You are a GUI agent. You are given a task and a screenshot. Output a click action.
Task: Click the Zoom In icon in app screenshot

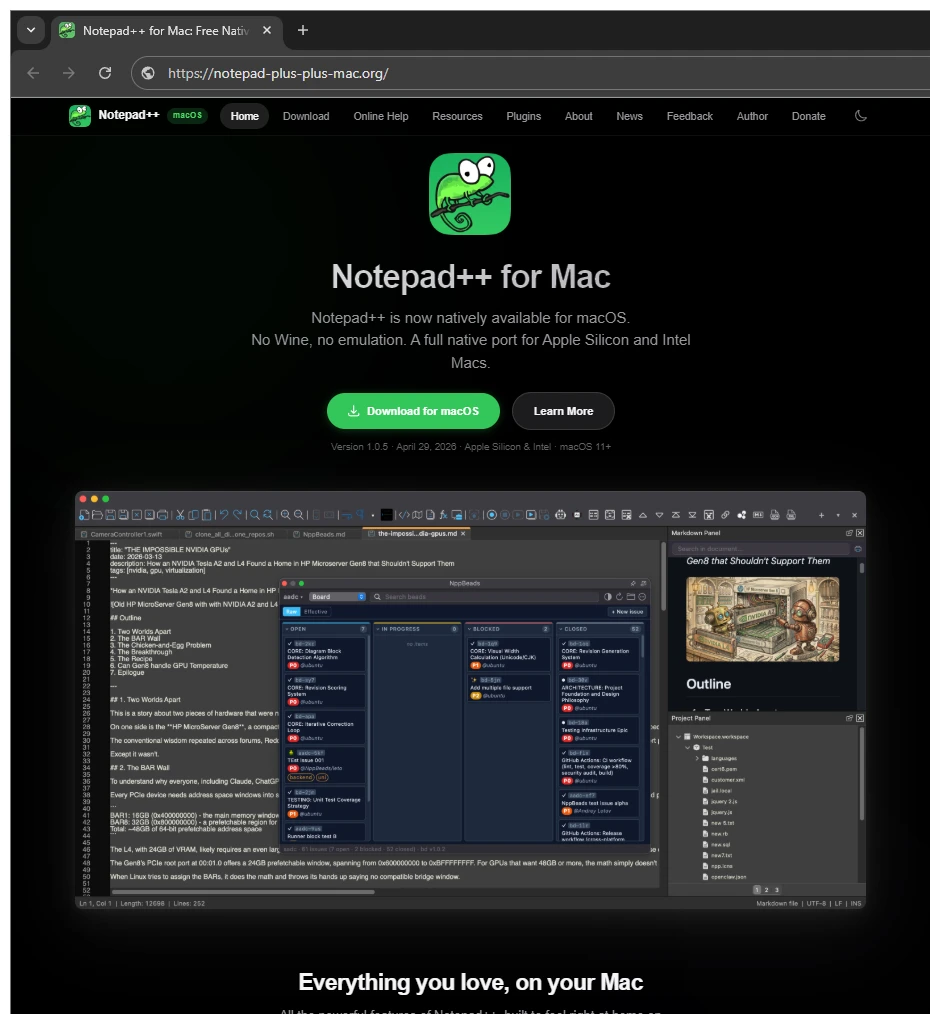point(285,515)
